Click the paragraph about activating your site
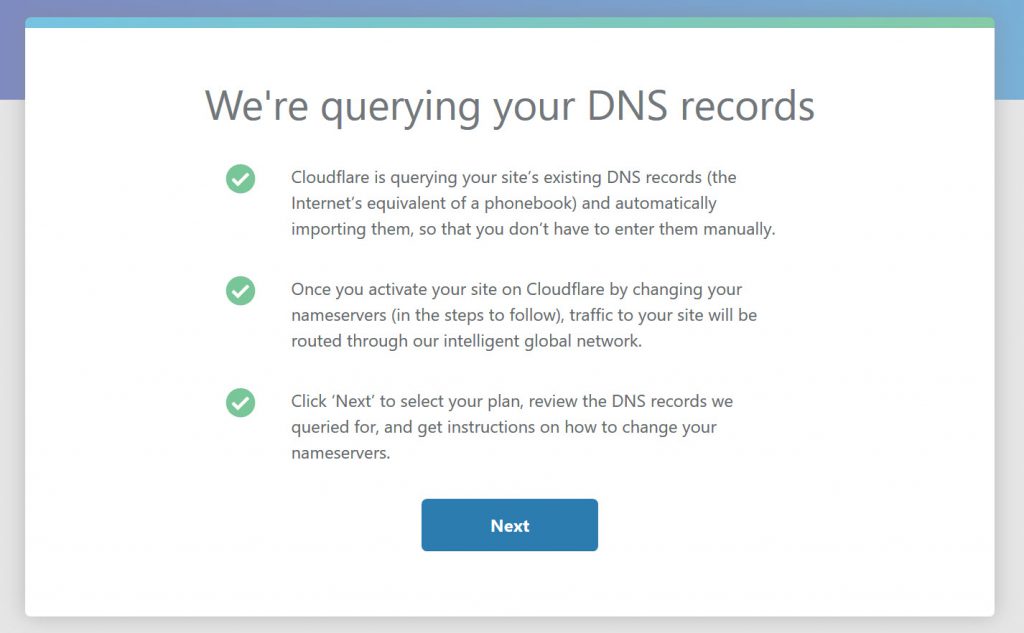The height and width of the screenshot is (633, 1024). coord(524,315)
